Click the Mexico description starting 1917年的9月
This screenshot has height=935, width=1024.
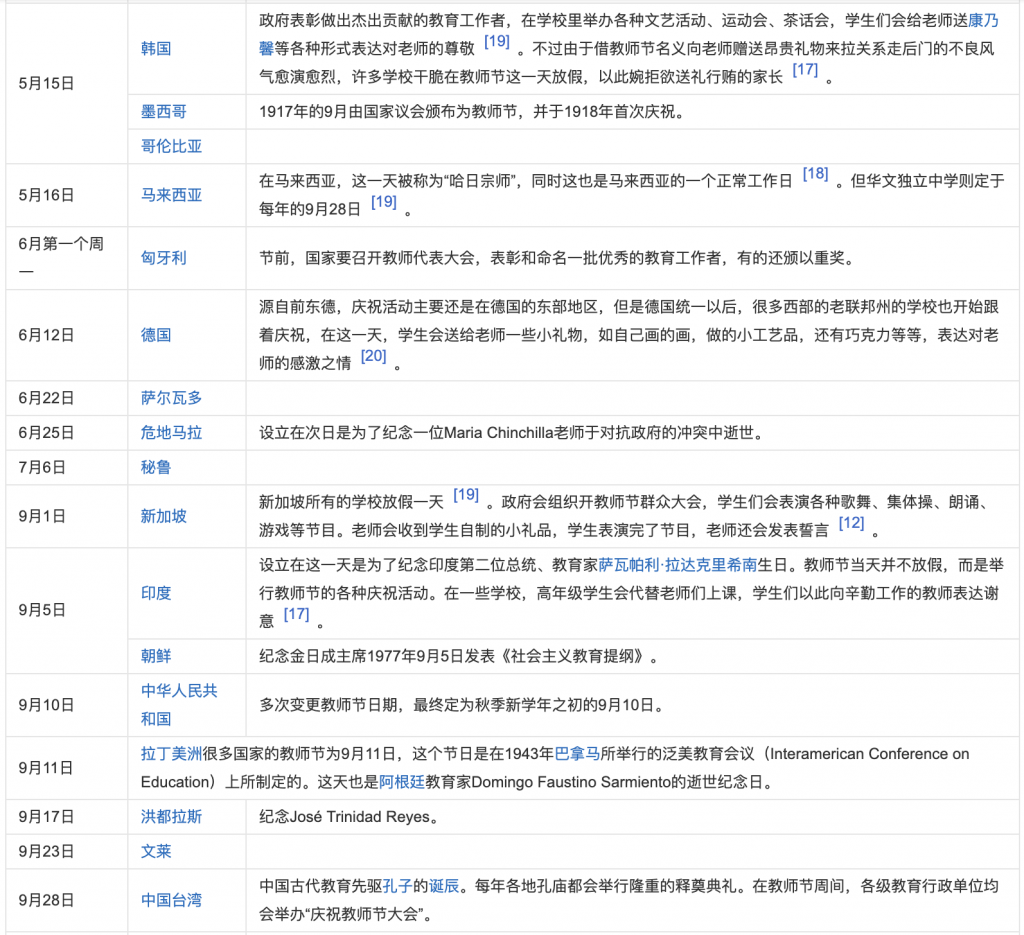474,112
